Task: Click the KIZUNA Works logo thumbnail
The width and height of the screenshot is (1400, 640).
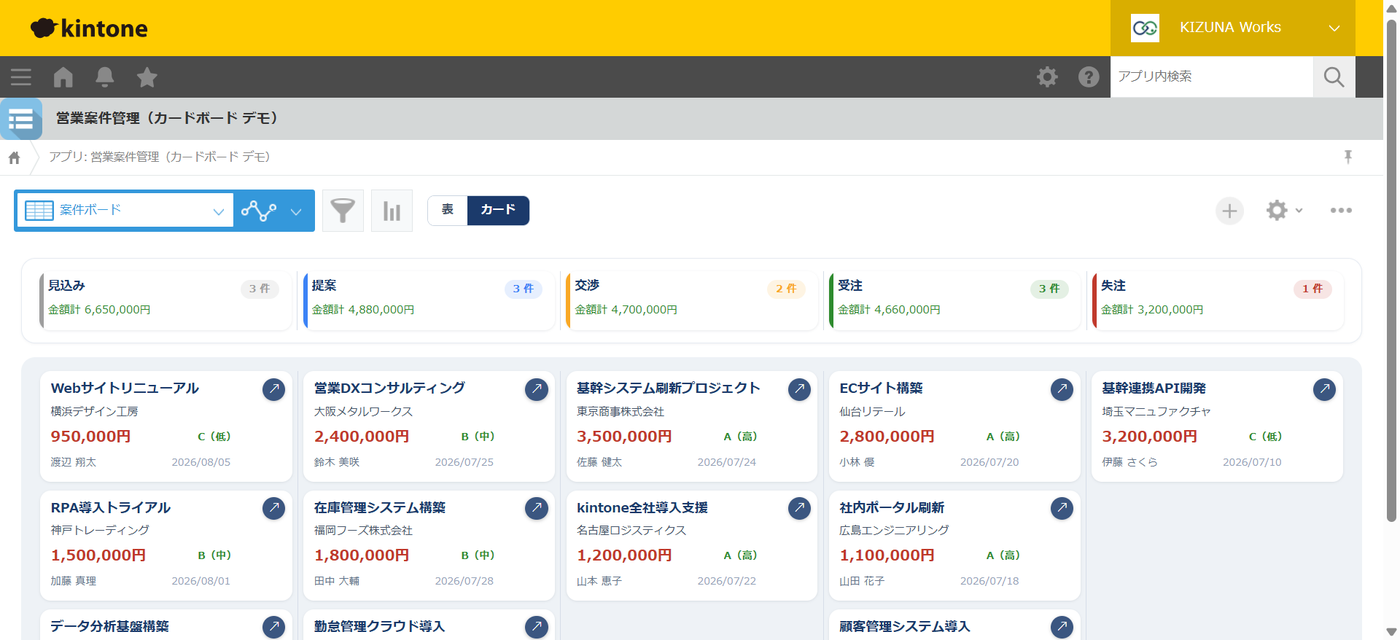Action: (x=1145, y=28)
